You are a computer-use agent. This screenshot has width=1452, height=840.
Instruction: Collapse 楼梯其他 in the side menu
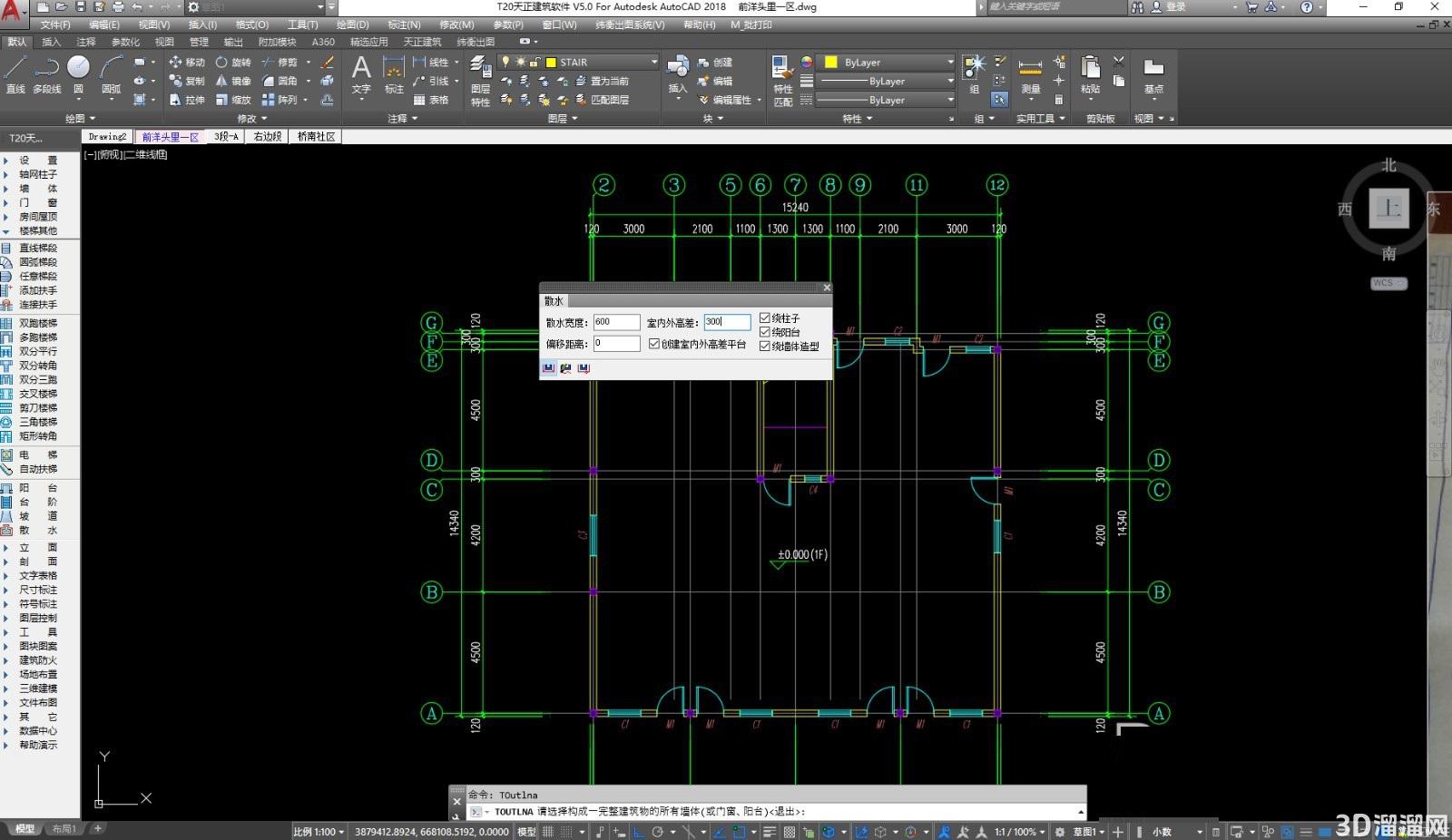pos(5,230)
